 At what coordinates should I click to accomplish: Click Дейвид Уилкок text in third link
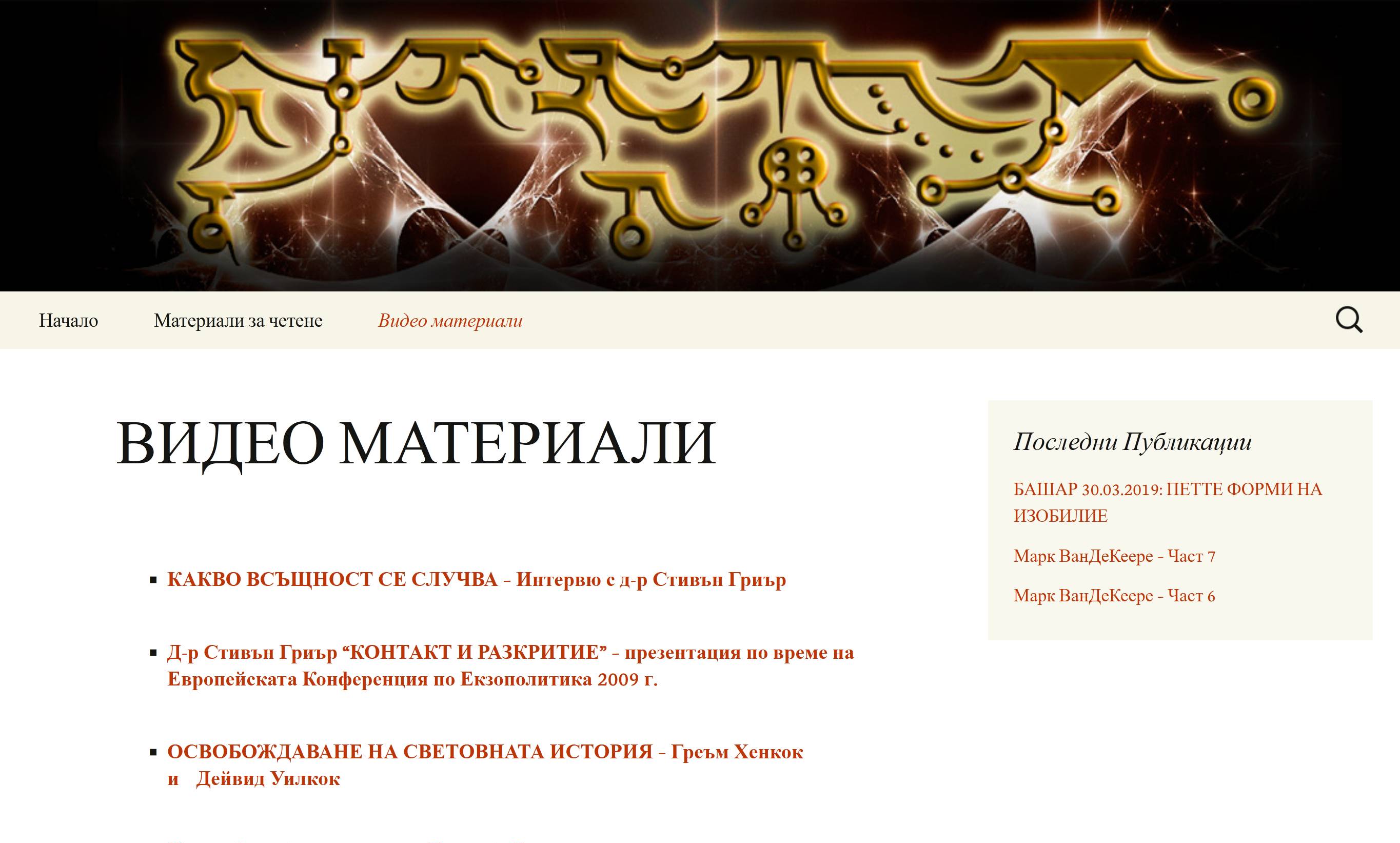pyautogui.click(x=267, y=779)
